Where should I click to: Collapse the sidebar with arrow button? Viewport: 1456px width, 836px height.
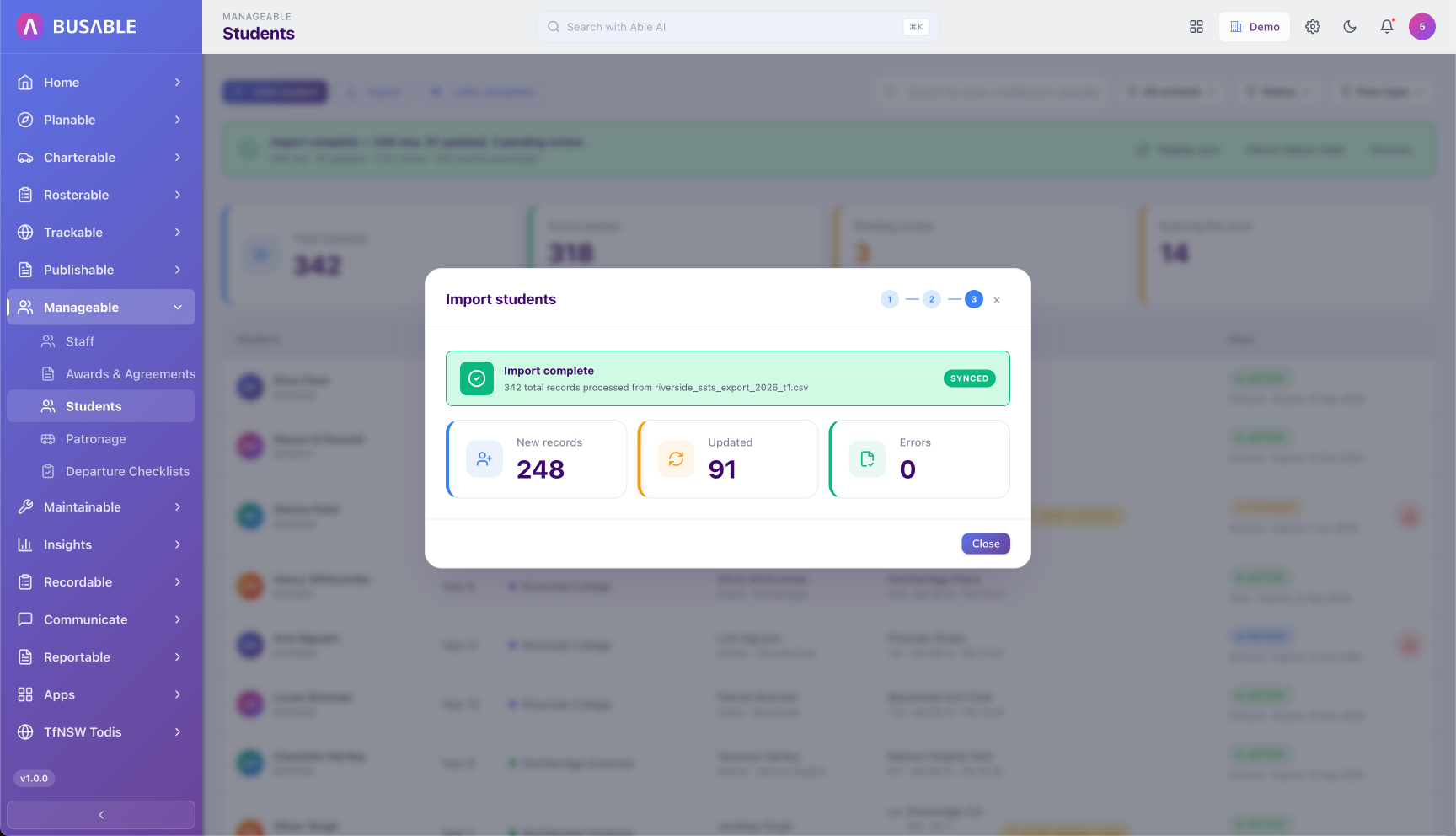pos(101,815)
